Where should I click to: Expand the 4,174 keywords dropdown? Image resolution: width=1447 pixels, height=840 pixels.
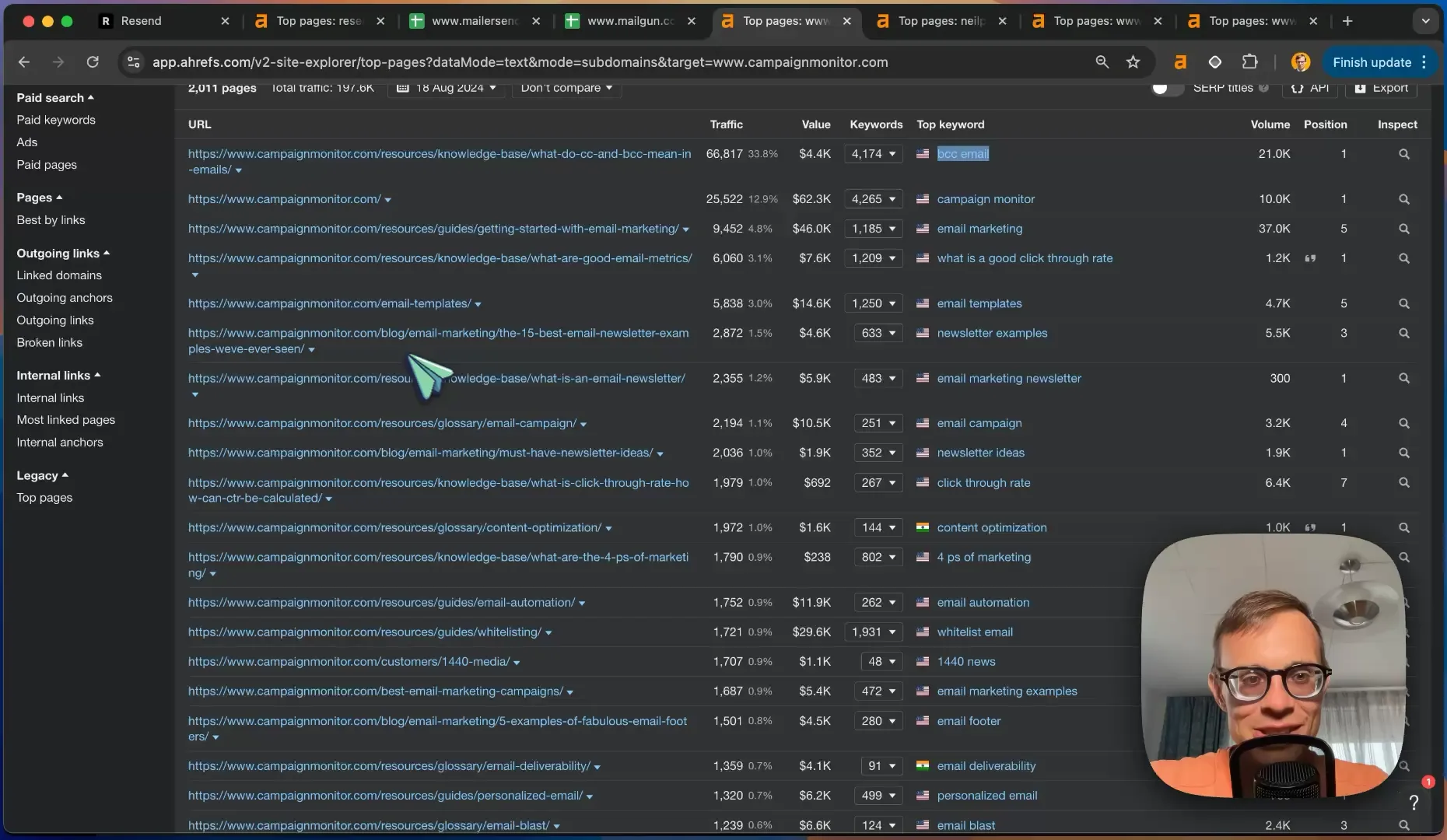[873, 154]
